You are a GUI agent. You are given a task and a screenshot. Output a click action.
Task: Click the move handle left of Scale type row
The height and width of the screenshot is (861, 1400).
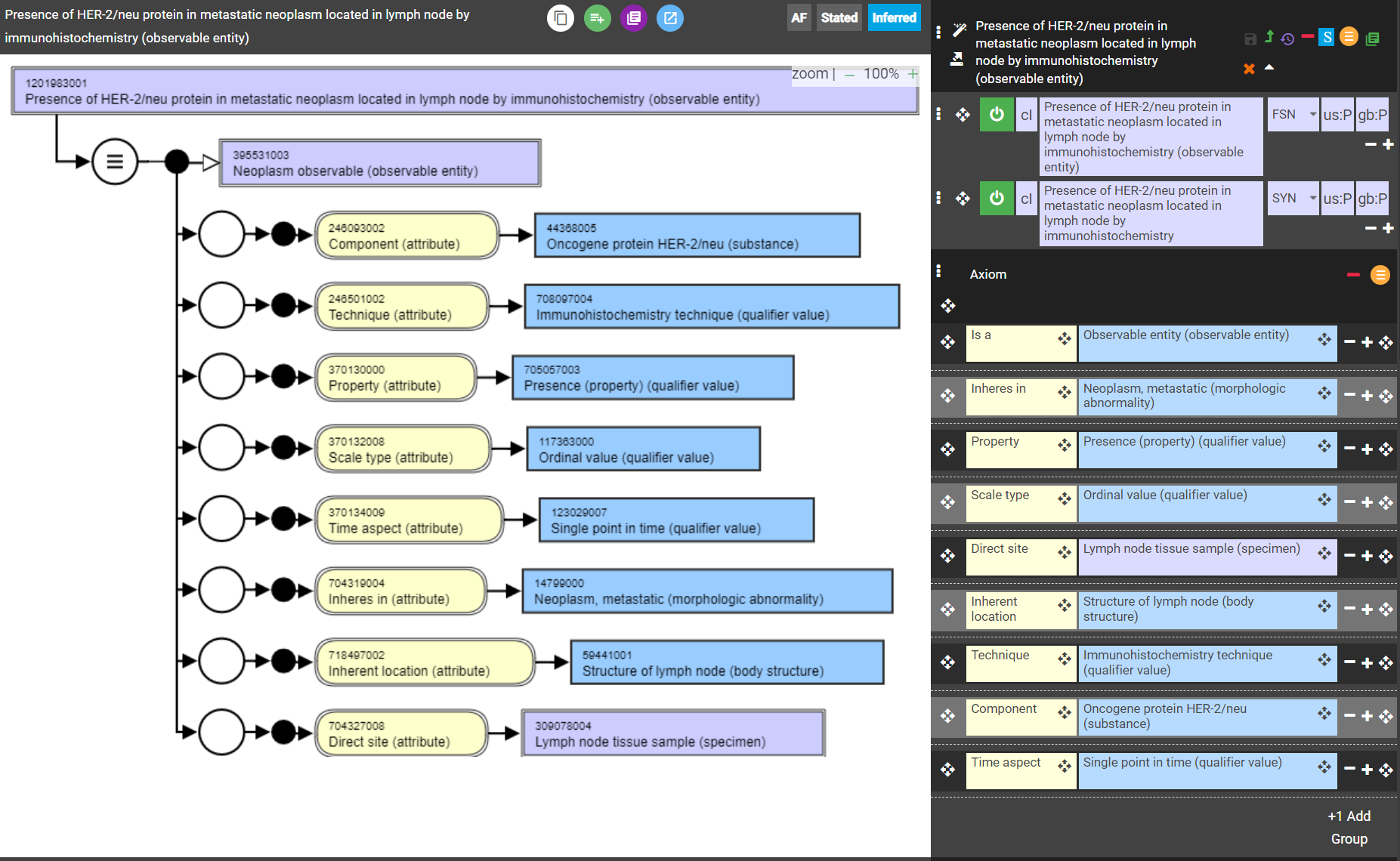coord(948,502)
